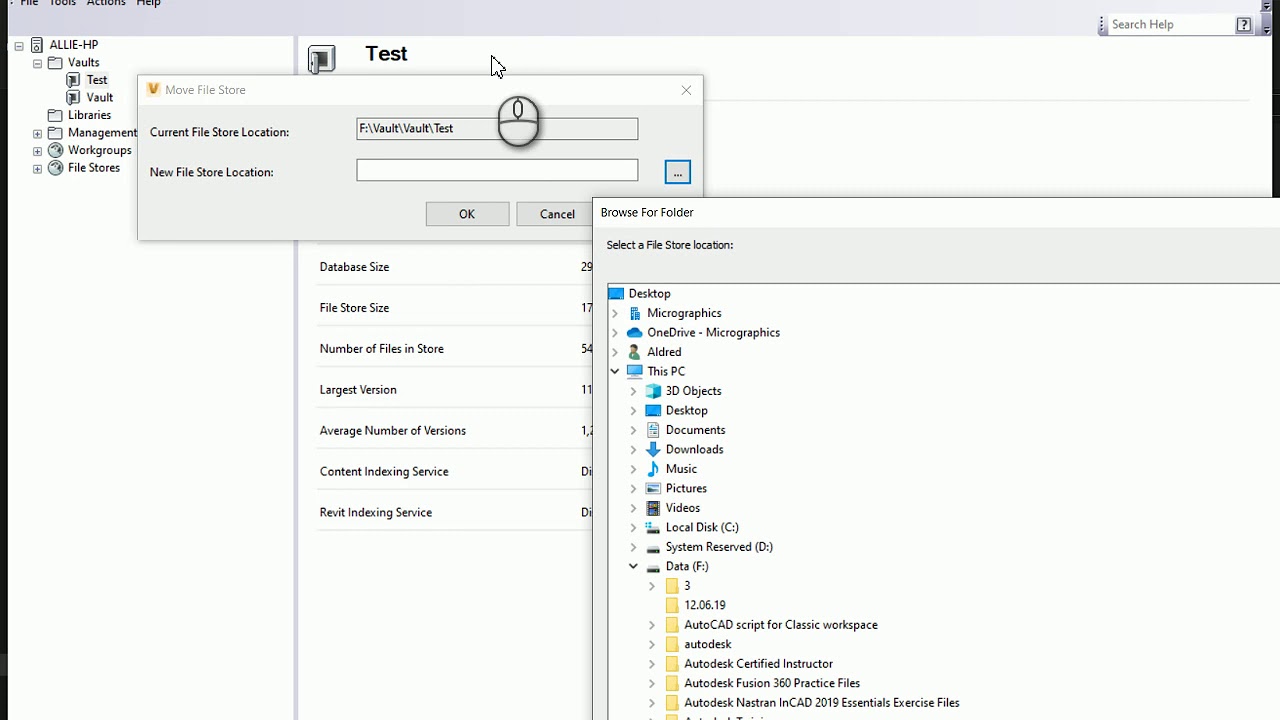Click the File Stores globe icon

(x=56, y=168)
